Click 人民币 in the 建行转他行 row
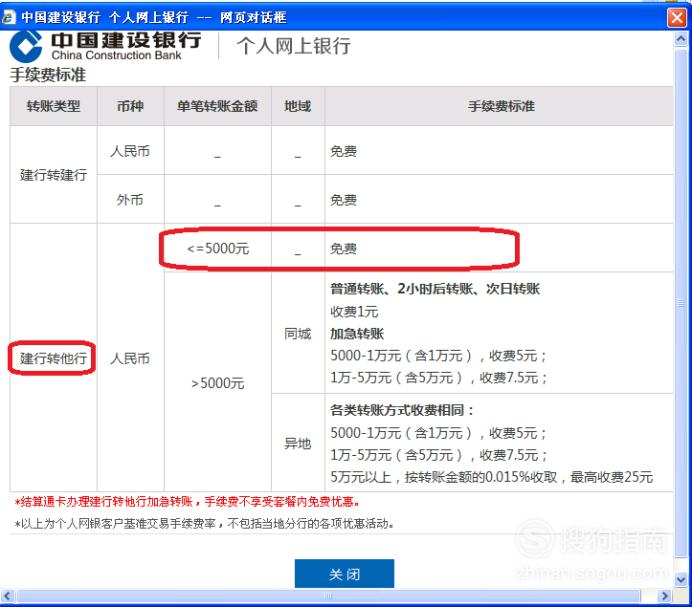The image size is (692, 607). click(x=130, y=358)
